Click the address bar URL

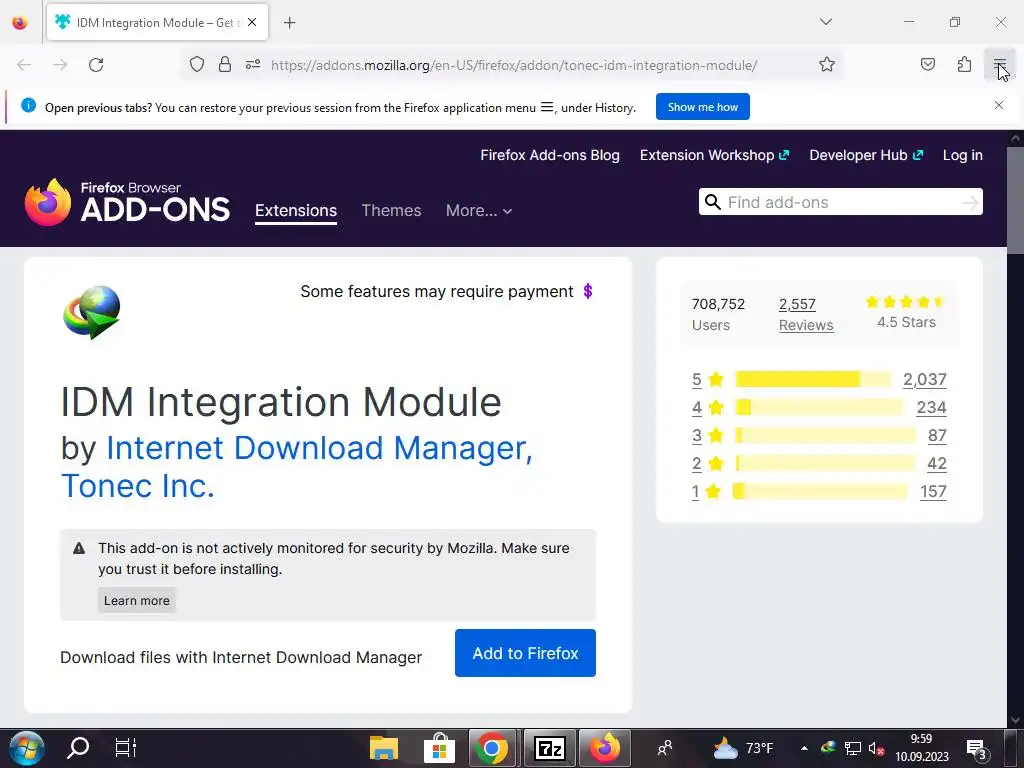tap(514, 65)
